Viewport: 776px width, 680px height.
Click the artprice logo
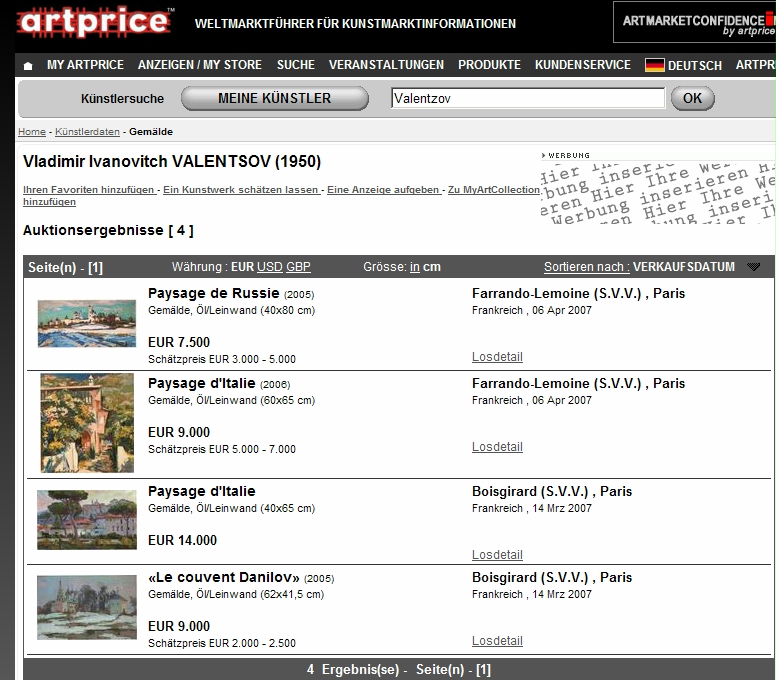point(95,22)
